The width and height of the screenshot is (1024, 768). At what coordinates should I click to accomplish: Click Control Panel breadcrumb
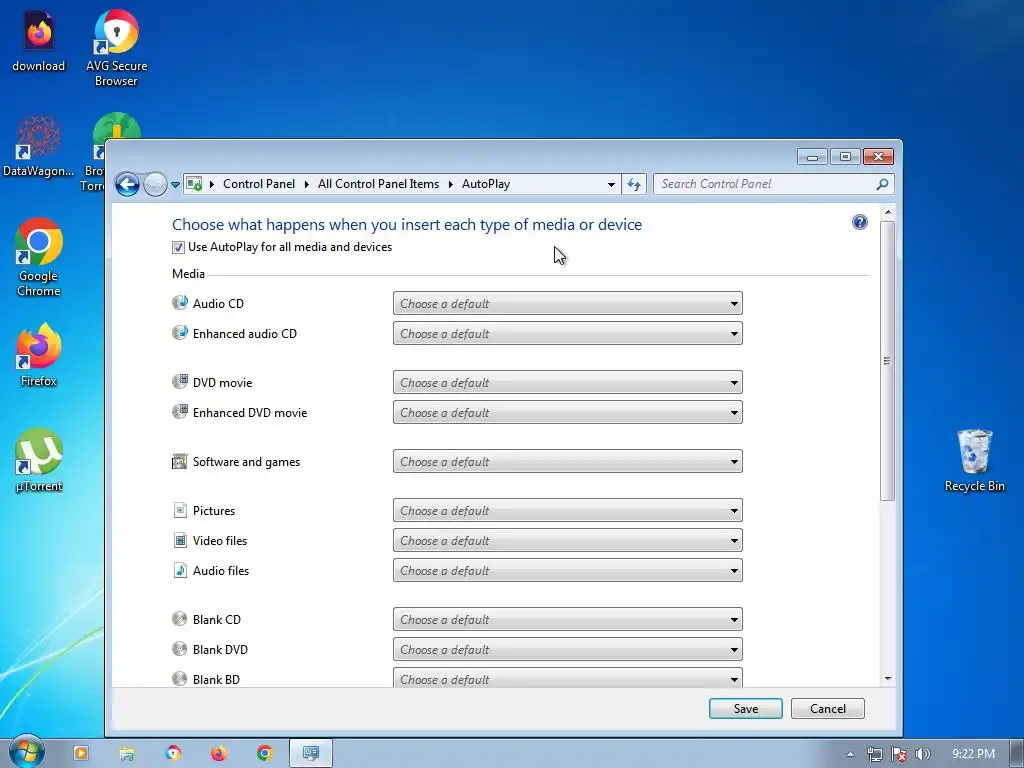(259, 184)
